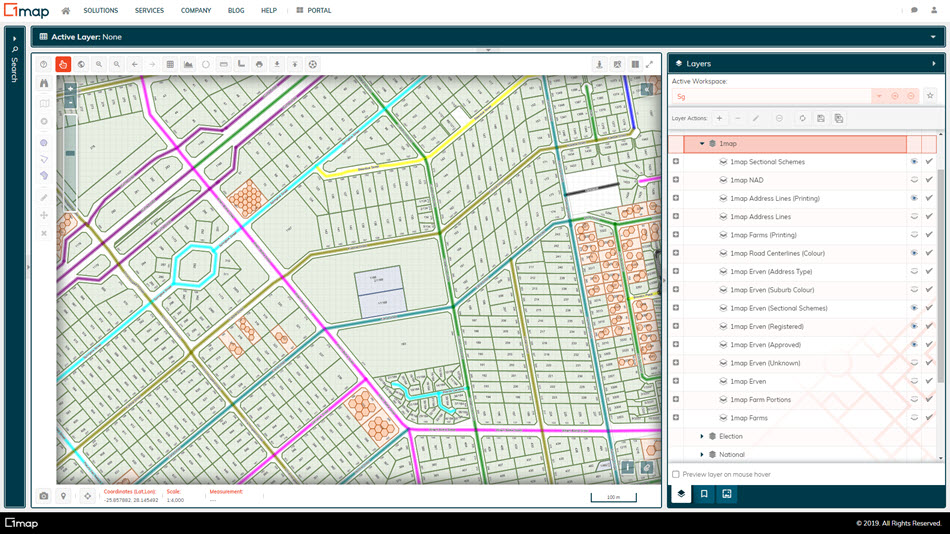950x534 pixels.
Task: Select the angle measure tool
Action: point(241,64)
